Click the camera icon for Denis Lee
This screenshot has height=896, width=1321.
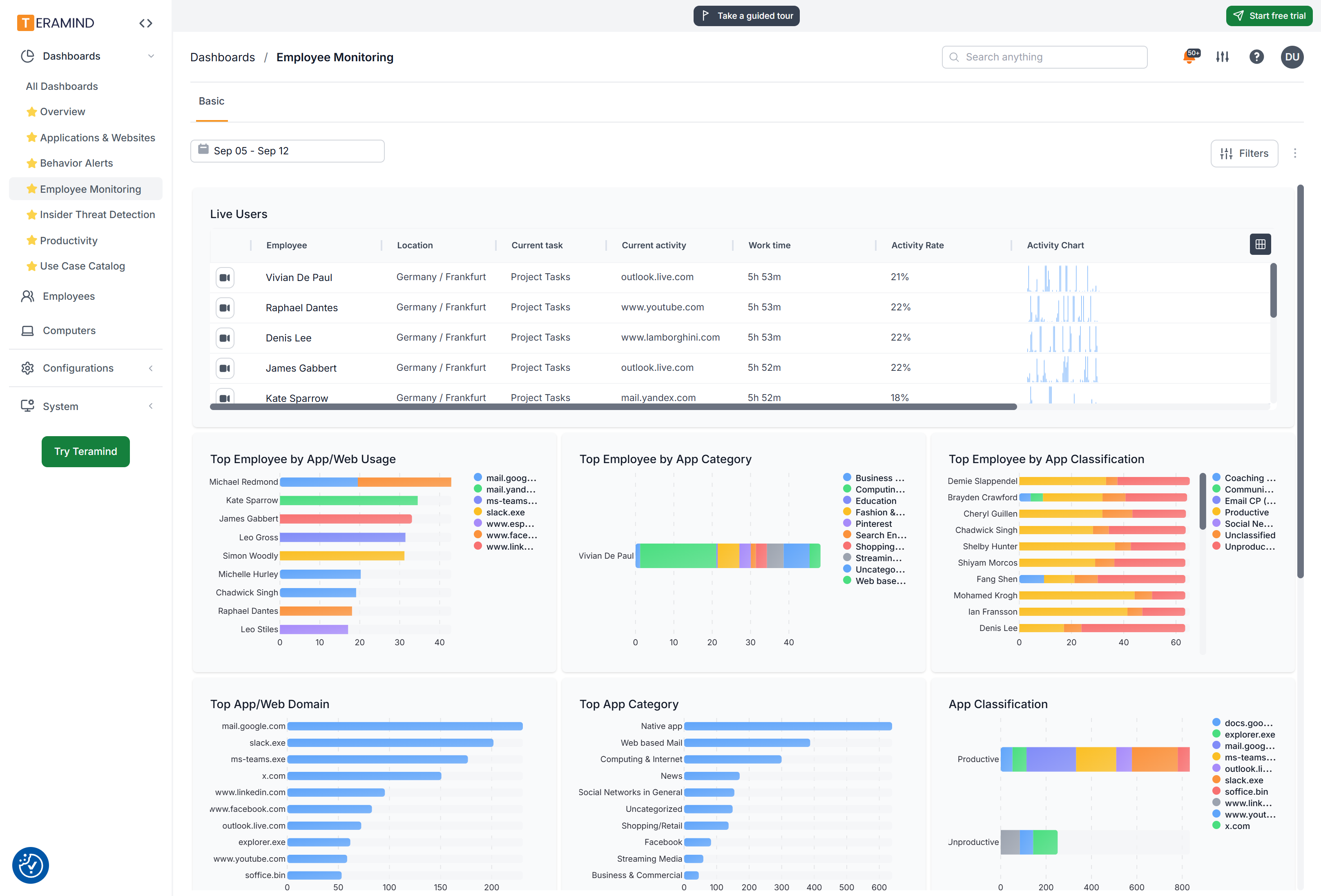225,337
